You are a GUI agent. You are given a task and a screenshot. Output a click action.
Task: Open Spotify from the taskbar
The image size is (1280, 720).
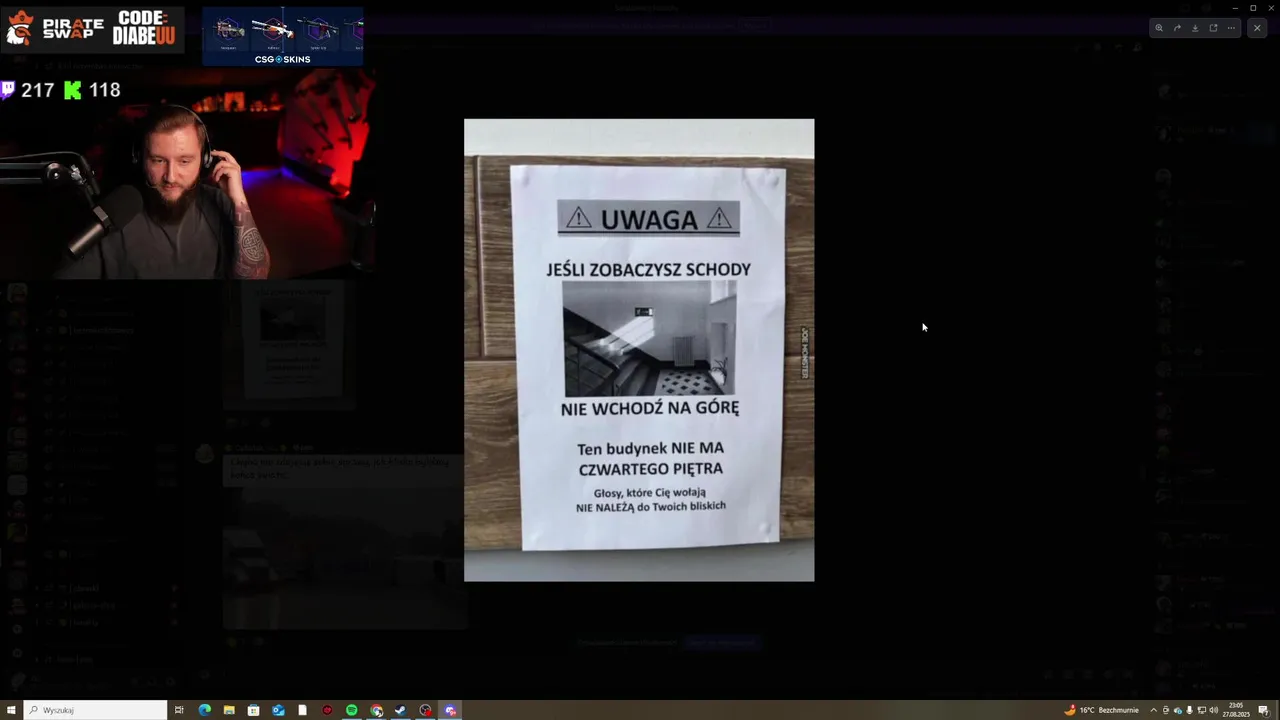click(x=351, y=710)
